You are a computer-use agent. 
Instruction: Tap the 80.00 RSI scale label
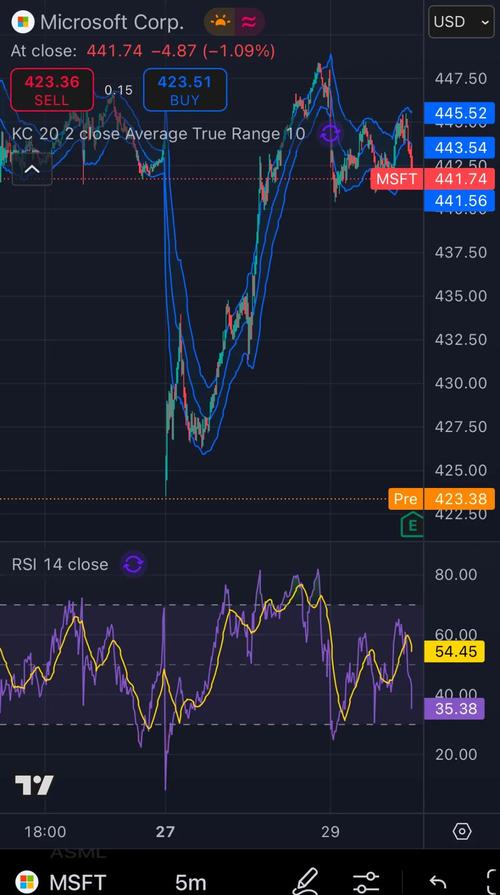tap(455, 574)
